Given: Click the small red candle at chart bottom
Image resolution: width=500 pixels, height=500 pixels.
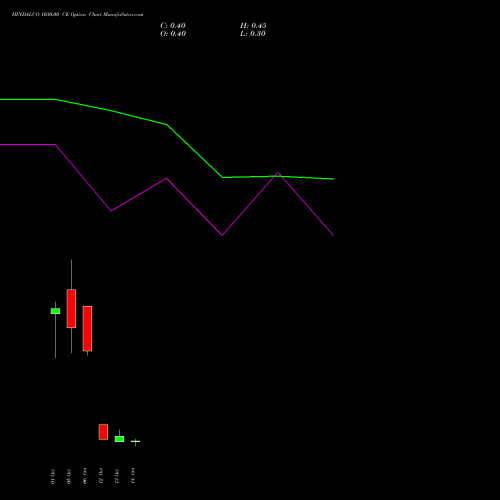Looking at the screenshot, I should coord(103,432).
